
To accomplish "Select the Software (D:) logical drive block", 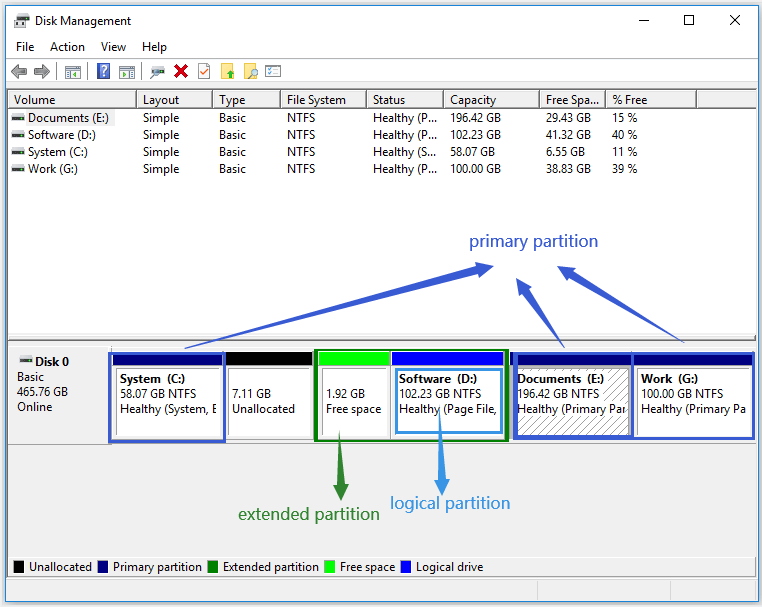I will pos(448,397).
